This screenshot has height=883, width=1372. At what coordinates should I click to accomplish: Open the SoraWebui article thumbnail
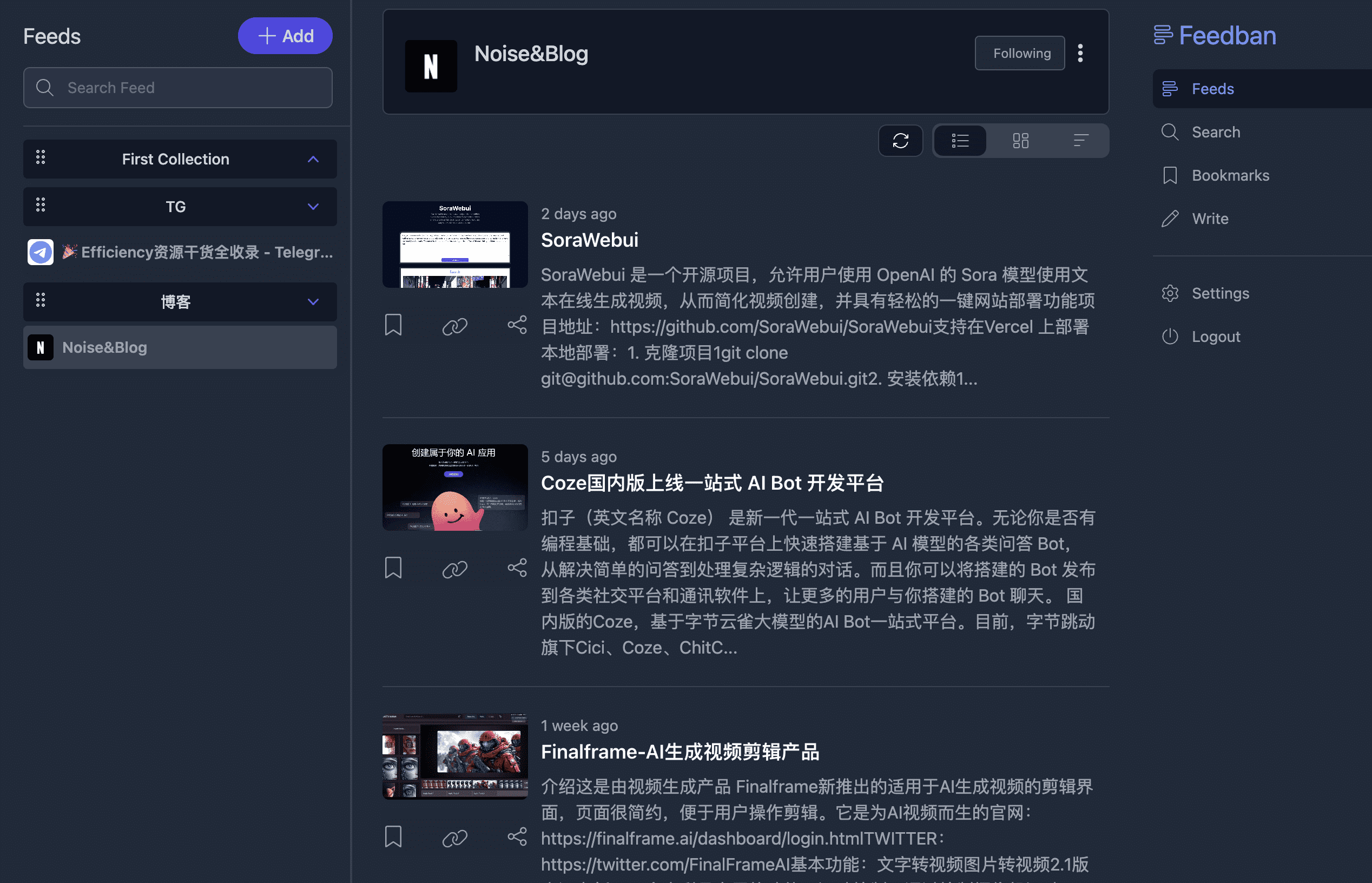click(x=454, y=244)
